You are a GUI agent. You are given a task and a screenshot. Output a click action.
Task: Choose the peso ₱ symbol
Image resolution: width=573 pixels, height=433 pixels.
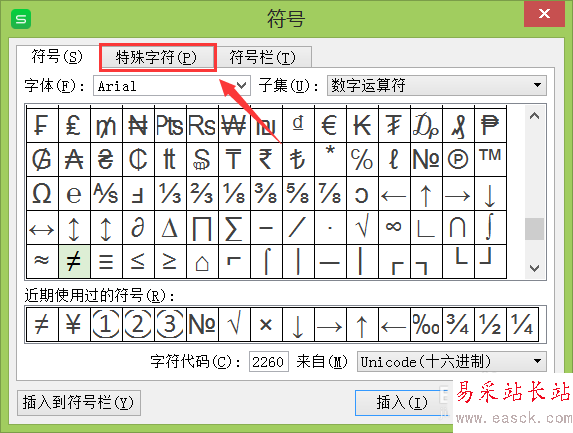point(490,125)
